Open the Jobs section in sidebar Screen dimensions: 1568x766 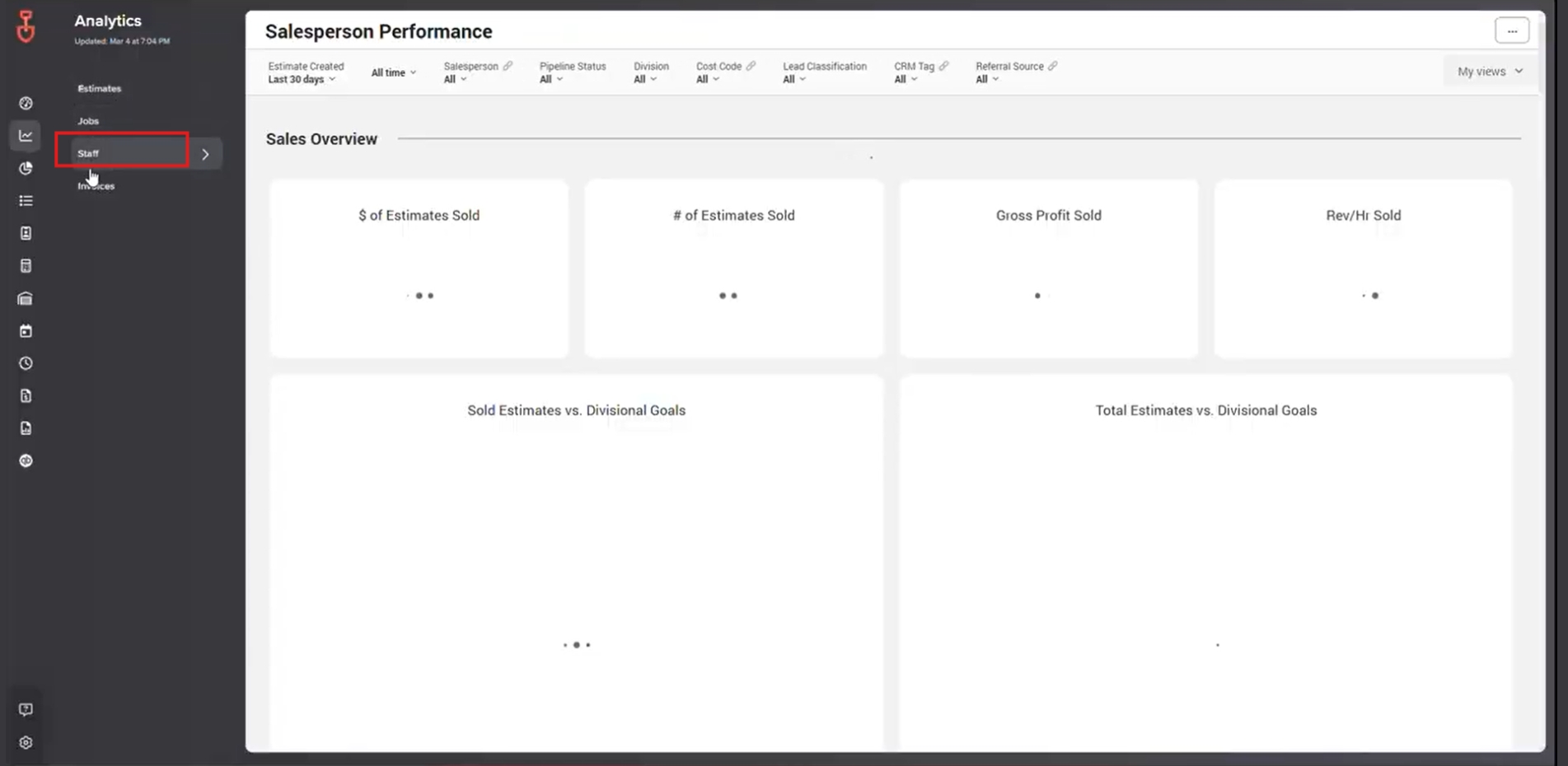click(88, 120)
